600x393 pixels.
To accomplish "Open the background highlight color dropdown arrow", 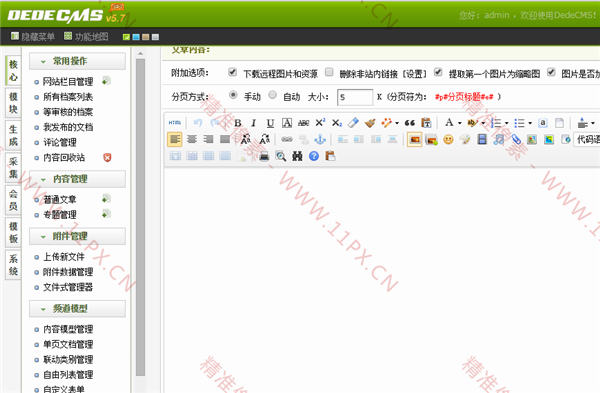I will click(x=483, y=123).
